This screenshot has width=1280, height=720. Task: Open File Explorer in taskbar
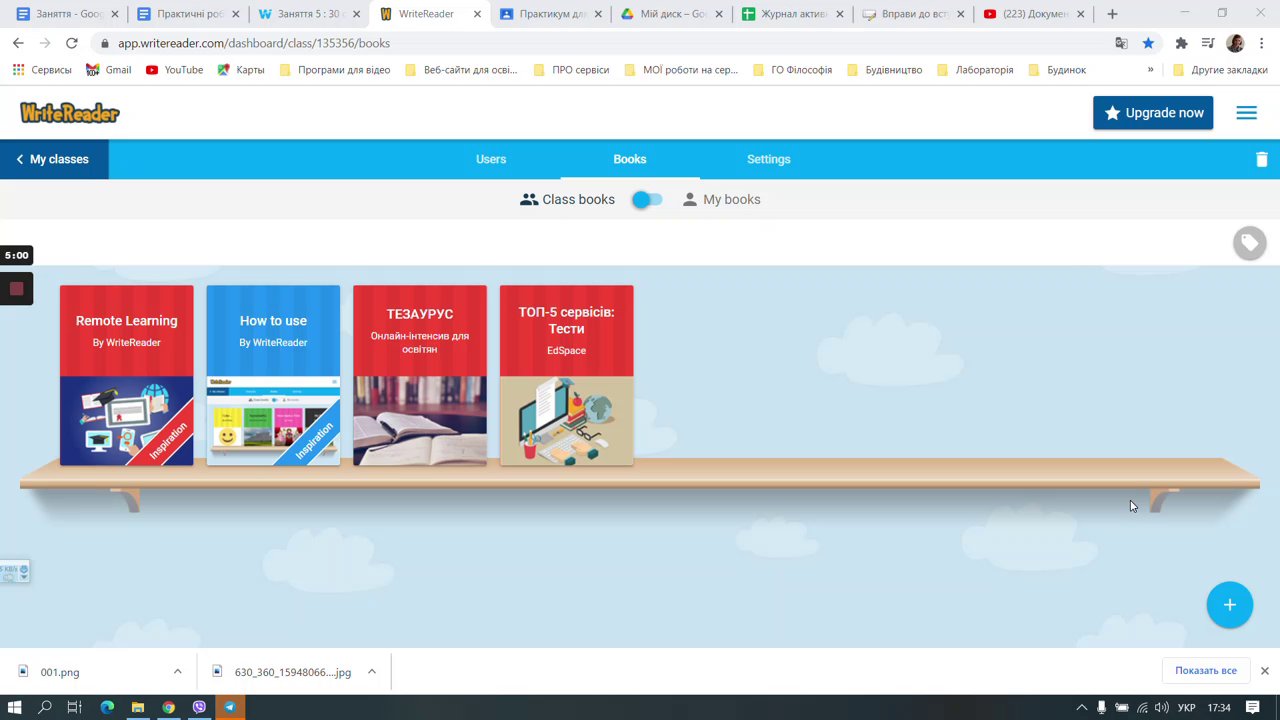click(138, 707)
